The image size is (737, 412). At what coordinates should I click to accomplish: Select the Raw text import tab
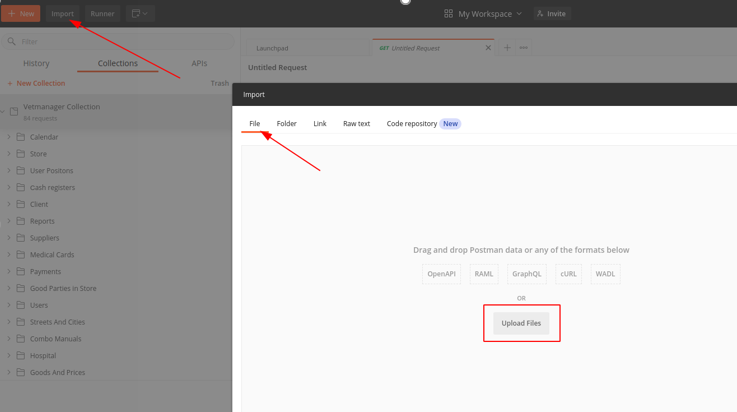tap(356, 124)
